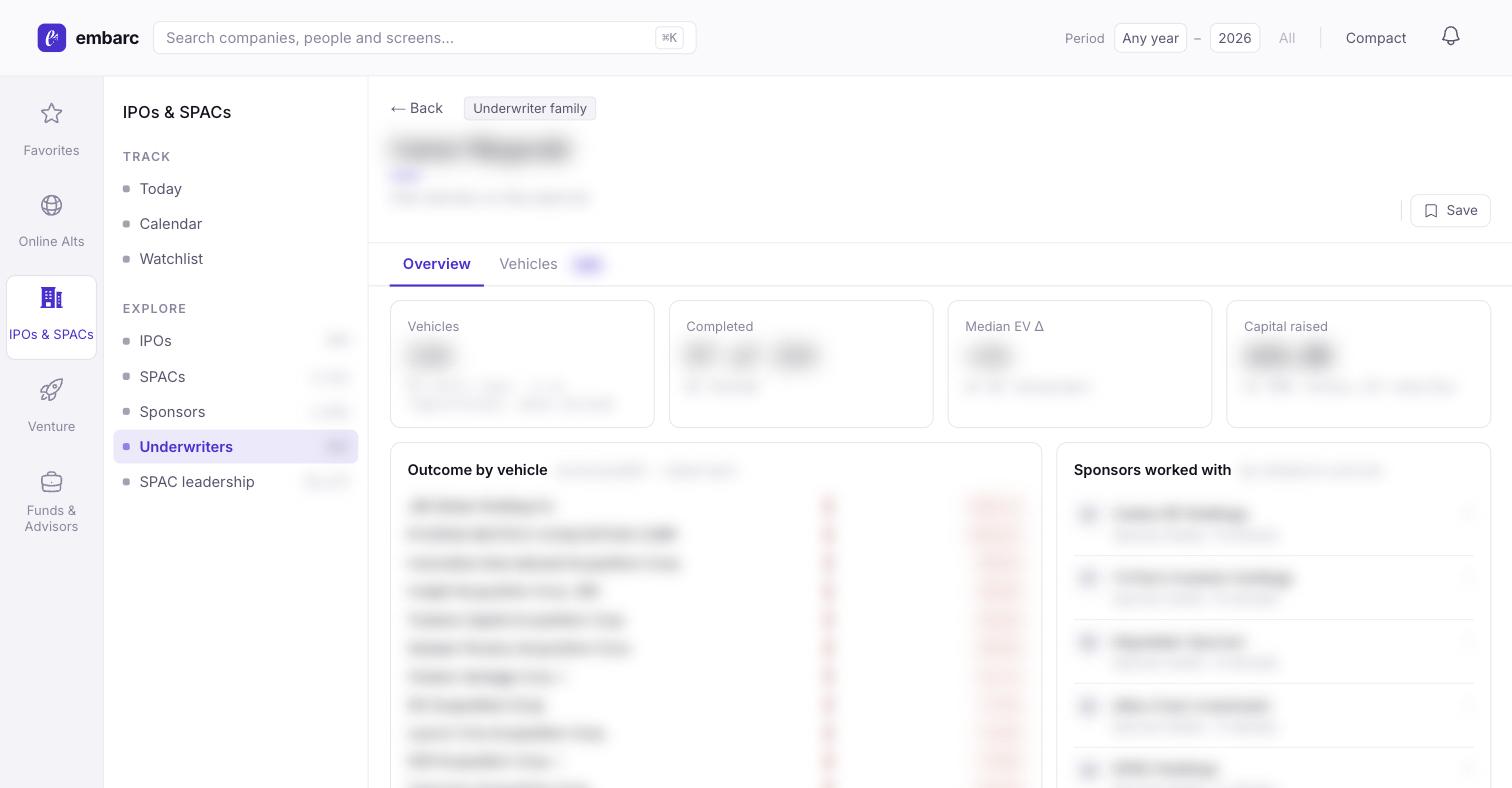This screenshot has width=1512, height=788.
Task: Open the Watchlist item
Action: [x=235, y=259]
